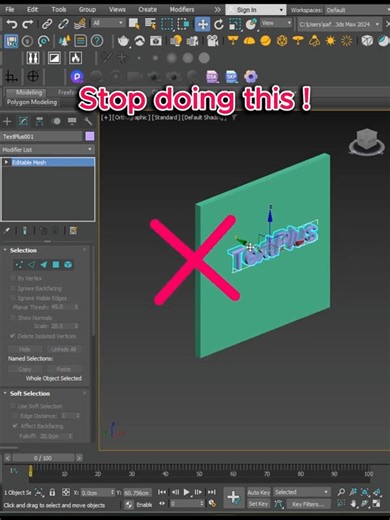
Task: Open the Edit menu
Action: click(x=32, y=9)
